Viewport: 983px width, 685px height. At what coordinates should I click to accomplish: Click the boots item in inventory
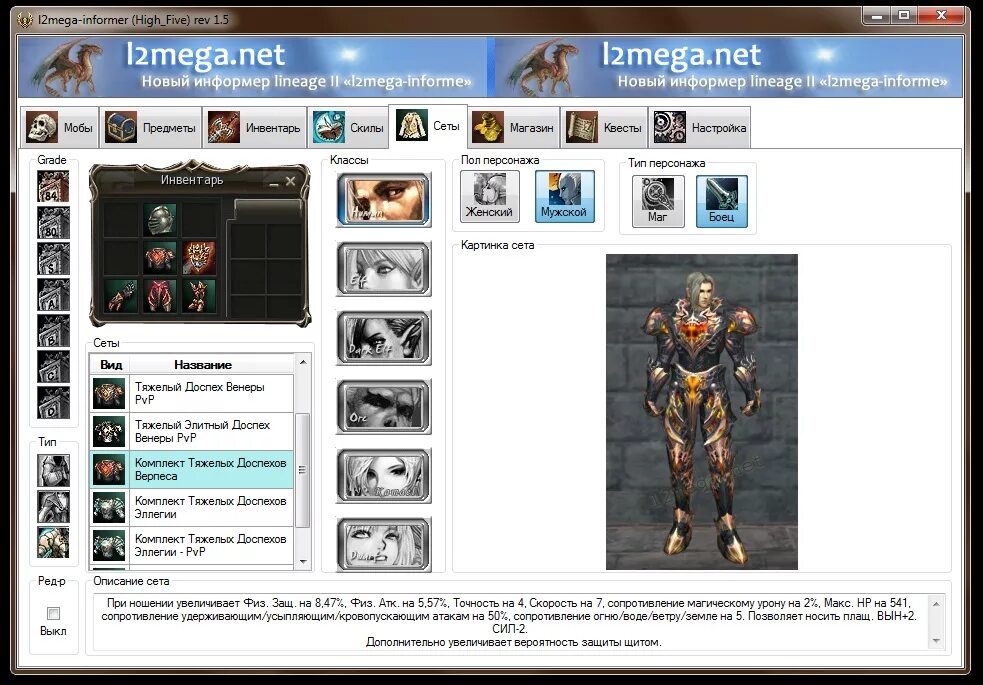coord(199,296)
